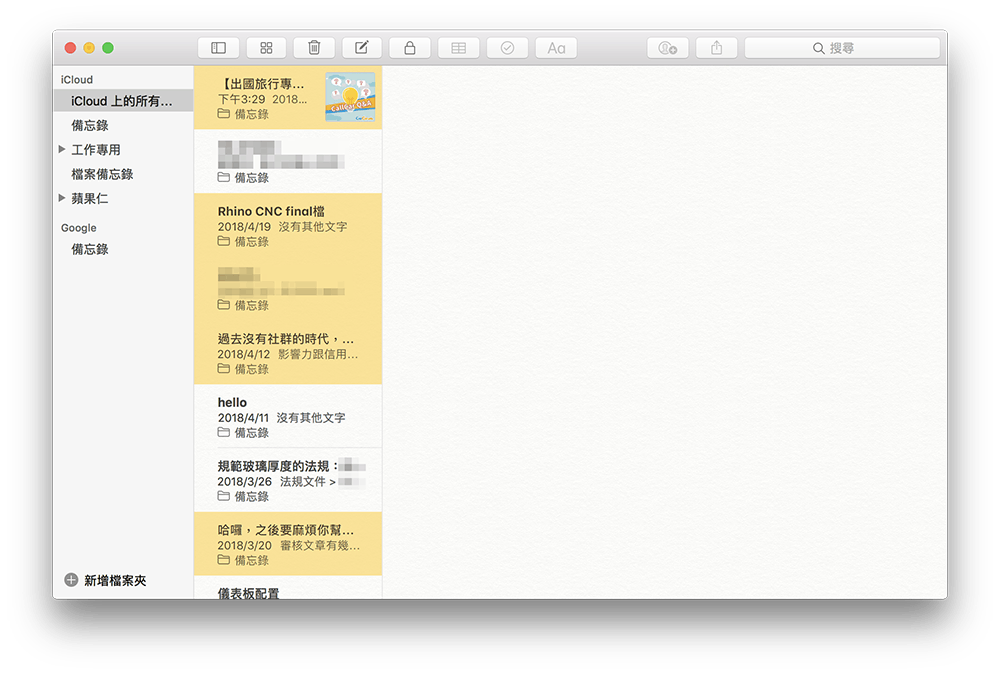Expand the 蘋果仁 folder
This screenshot has width=1000, height=674.
(x=62, y=198)
